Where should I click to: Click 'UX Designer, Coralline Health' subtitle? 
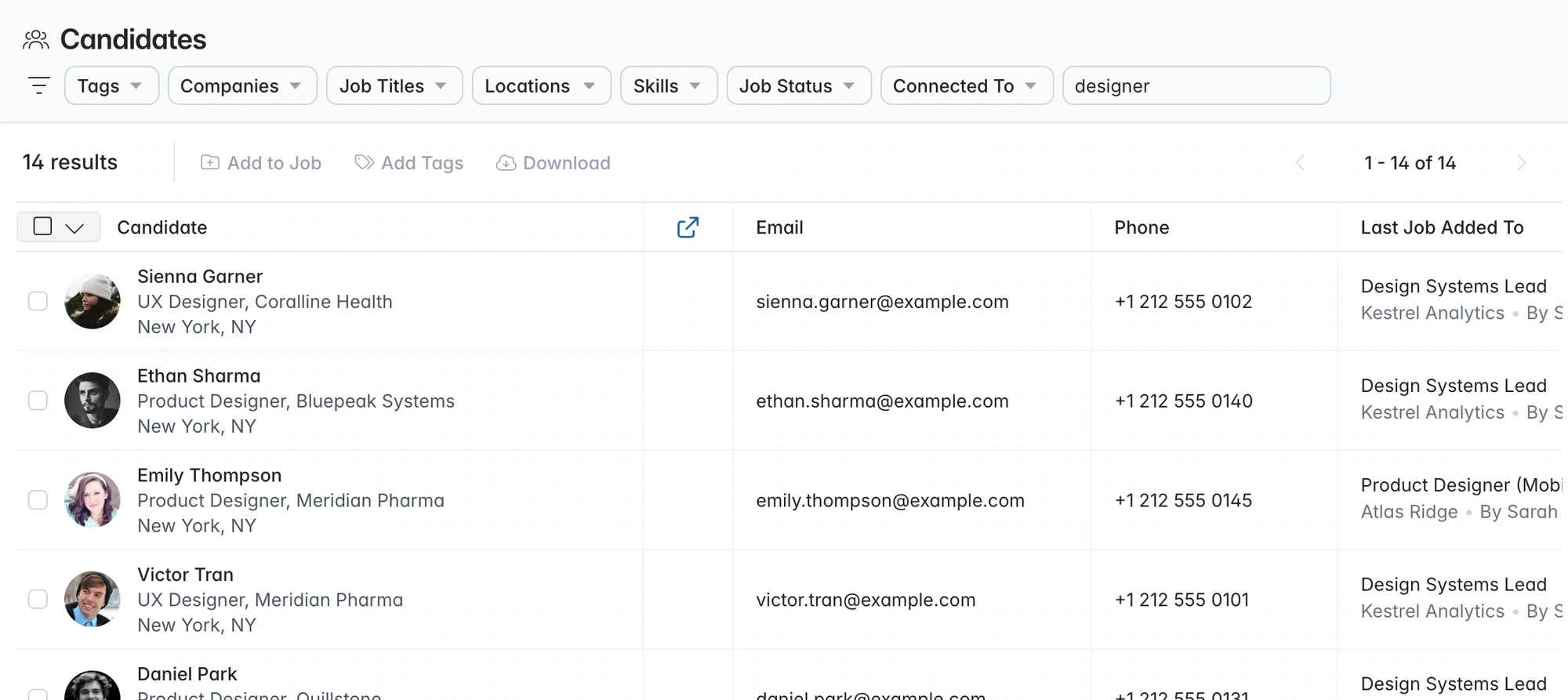265,302
